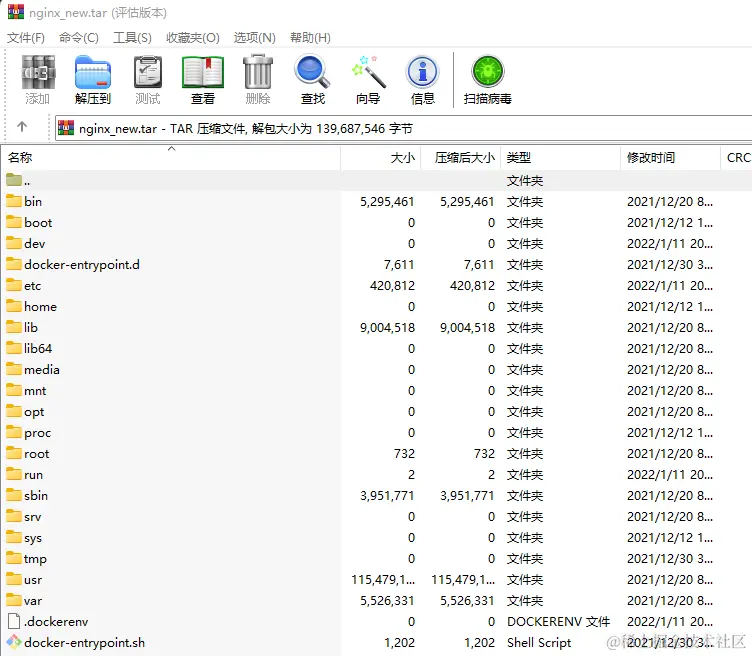Select the run folder name
752x656 pixels.
click(34, 475)
